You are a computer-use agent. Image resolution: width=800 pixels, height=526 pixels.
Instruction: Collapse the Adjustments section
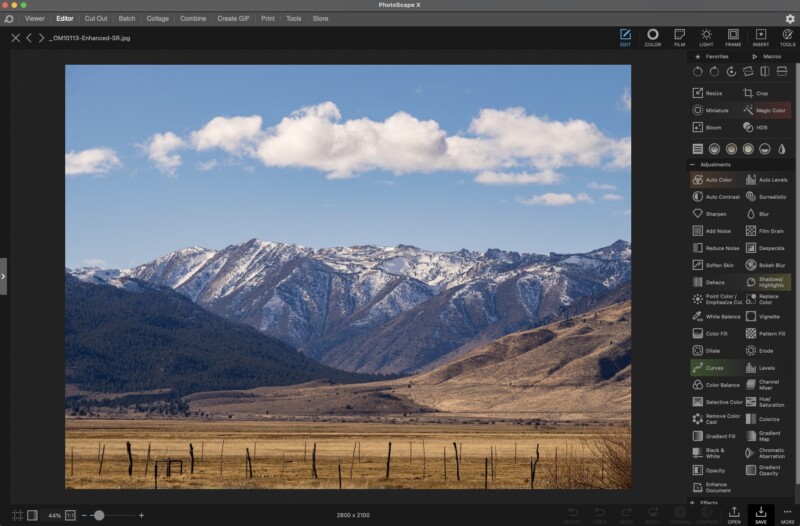(693, 164)
